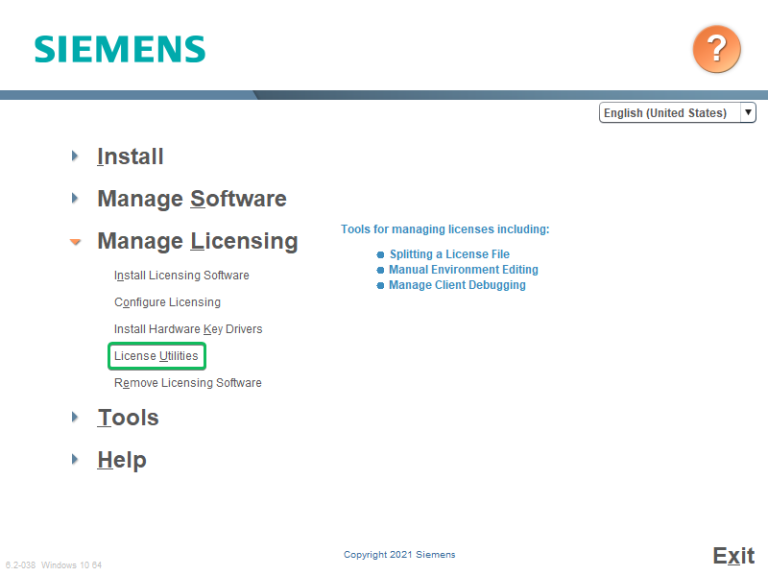Choose Install Licensing Software
This screenshot has width=768, height=576.
coord(182,275)
